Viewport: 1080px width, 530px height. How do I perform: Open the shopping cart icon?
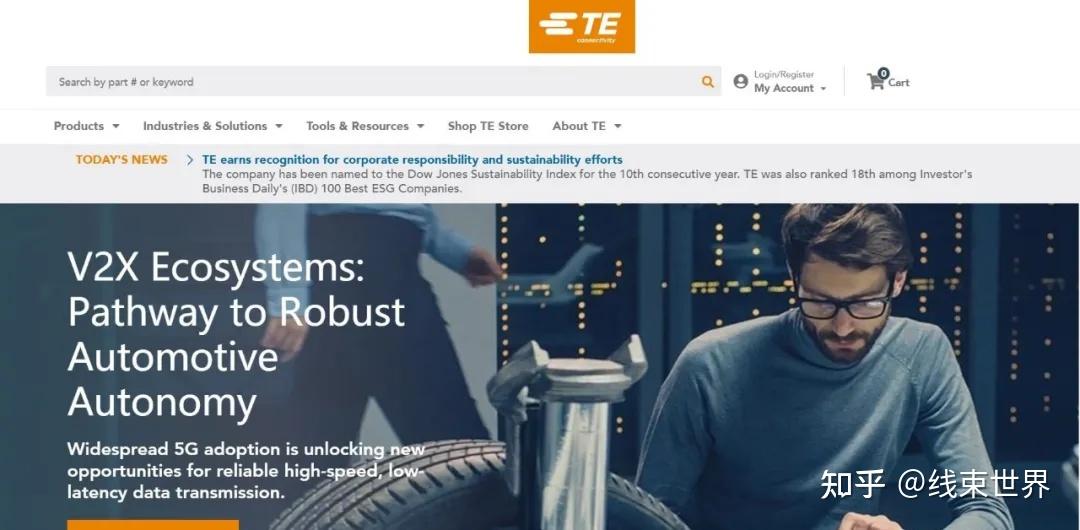coord(875,82)
